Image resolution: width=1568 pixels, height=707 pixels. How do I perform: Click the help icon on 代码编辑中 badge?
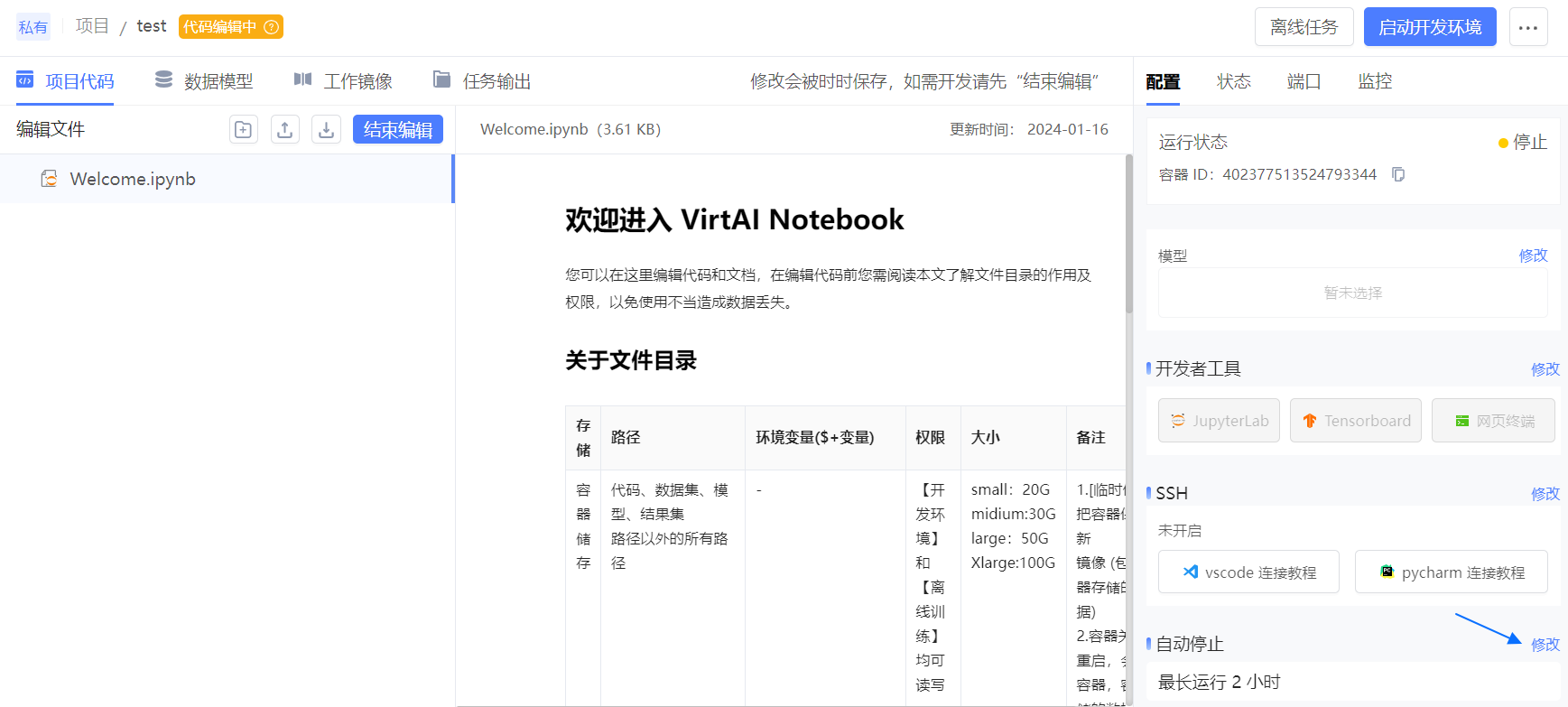[x=271, y=27]
